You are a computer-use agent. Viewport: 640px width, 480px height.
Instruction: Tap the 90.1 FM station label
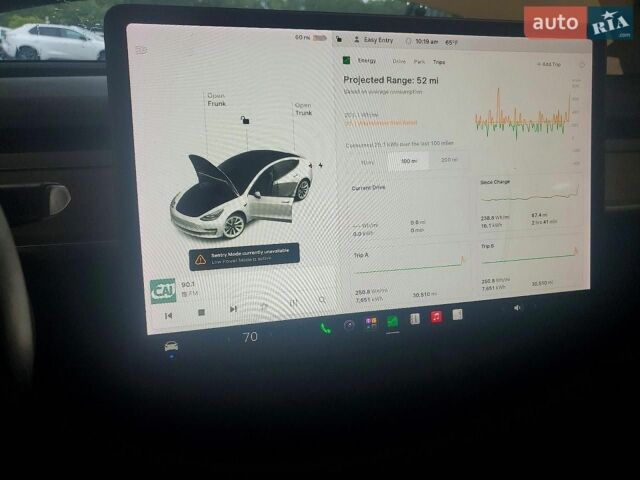pyautogui.click(x=189, y=289)
